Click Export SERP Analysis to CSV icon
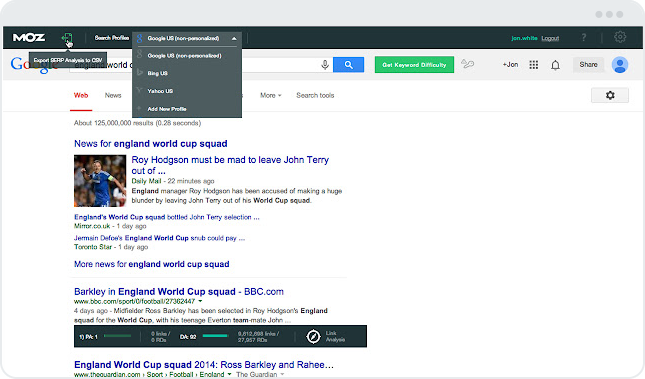This screenshot has height=379, width=645. tap(67, 38)
